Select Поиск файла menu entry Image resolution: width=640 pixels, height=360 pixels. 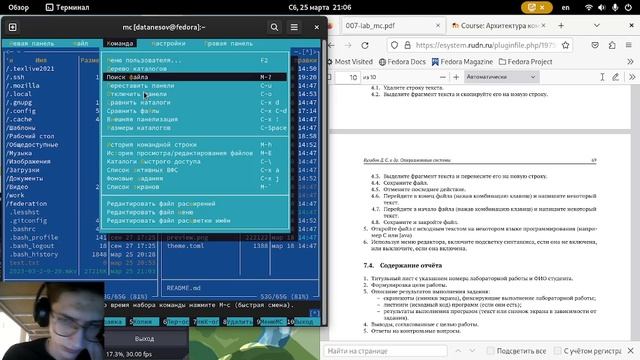[194, 77]
